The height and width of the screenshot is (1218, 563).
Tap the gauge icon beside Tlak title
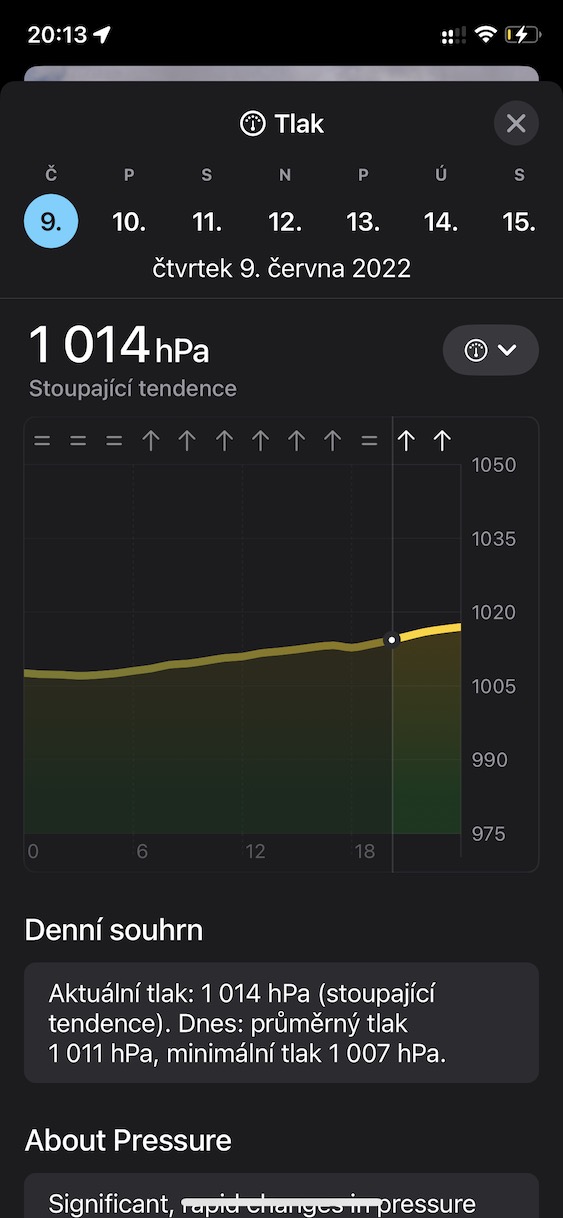(x=253, y=124)
